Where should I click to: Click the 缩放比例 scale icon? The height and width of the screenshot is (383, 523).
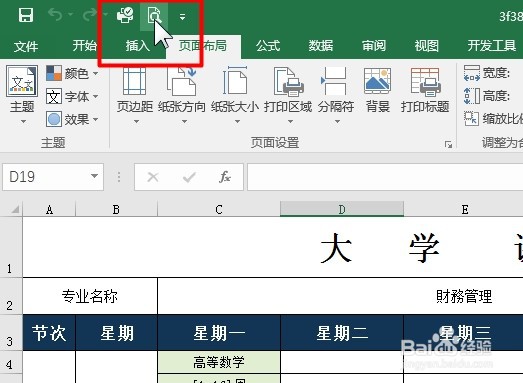tap(472, 118)
